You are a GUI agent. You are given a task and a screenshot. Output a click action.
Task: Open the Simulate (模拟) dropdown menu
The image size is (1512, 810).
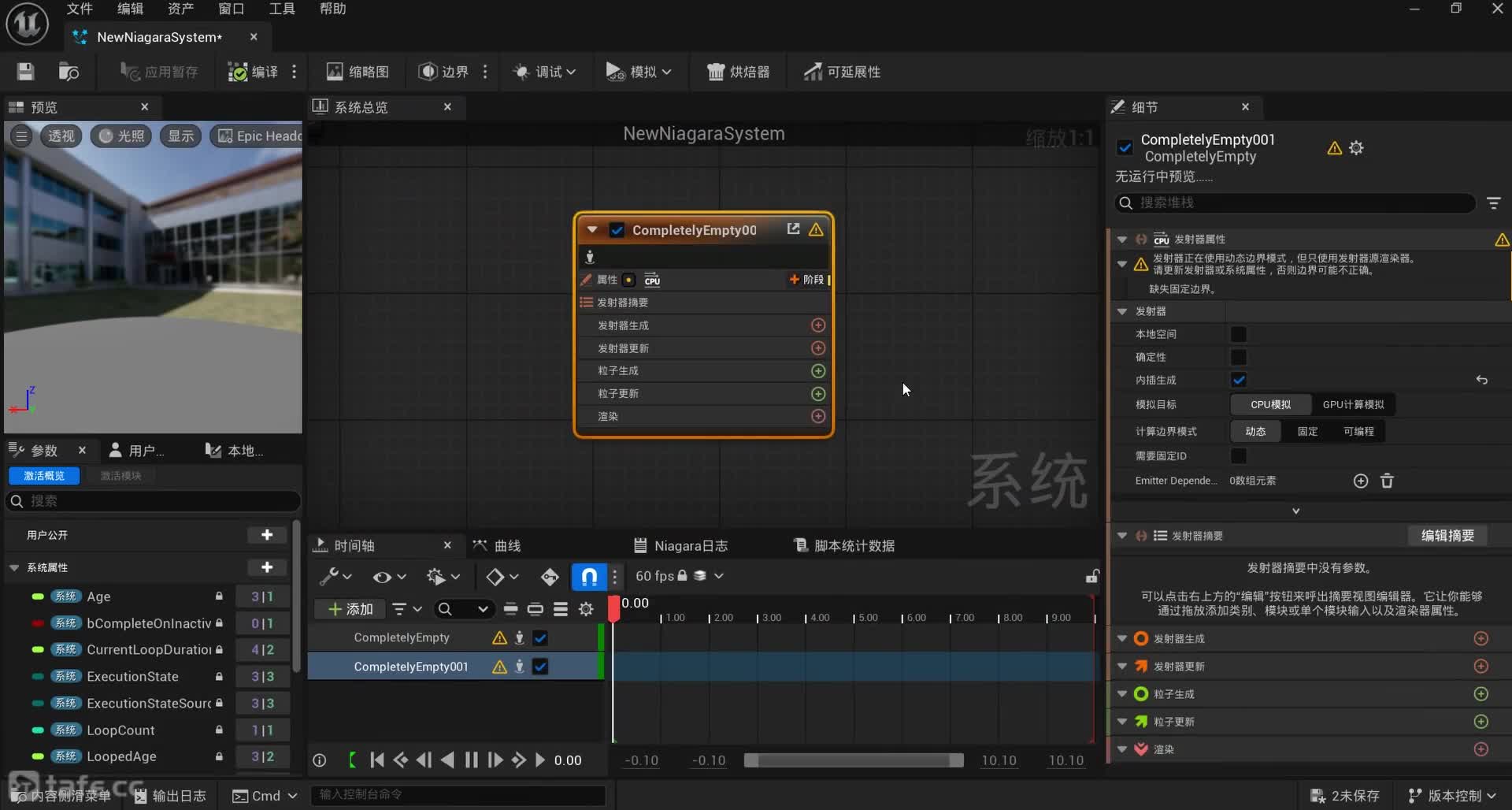click(639, 72)
